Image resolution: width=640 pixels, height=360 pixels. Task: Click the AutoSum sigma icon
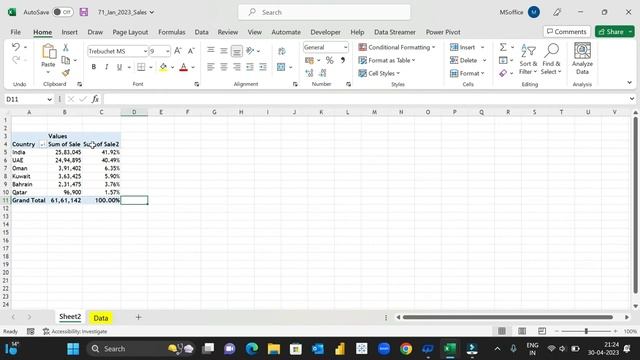point(503,47)
